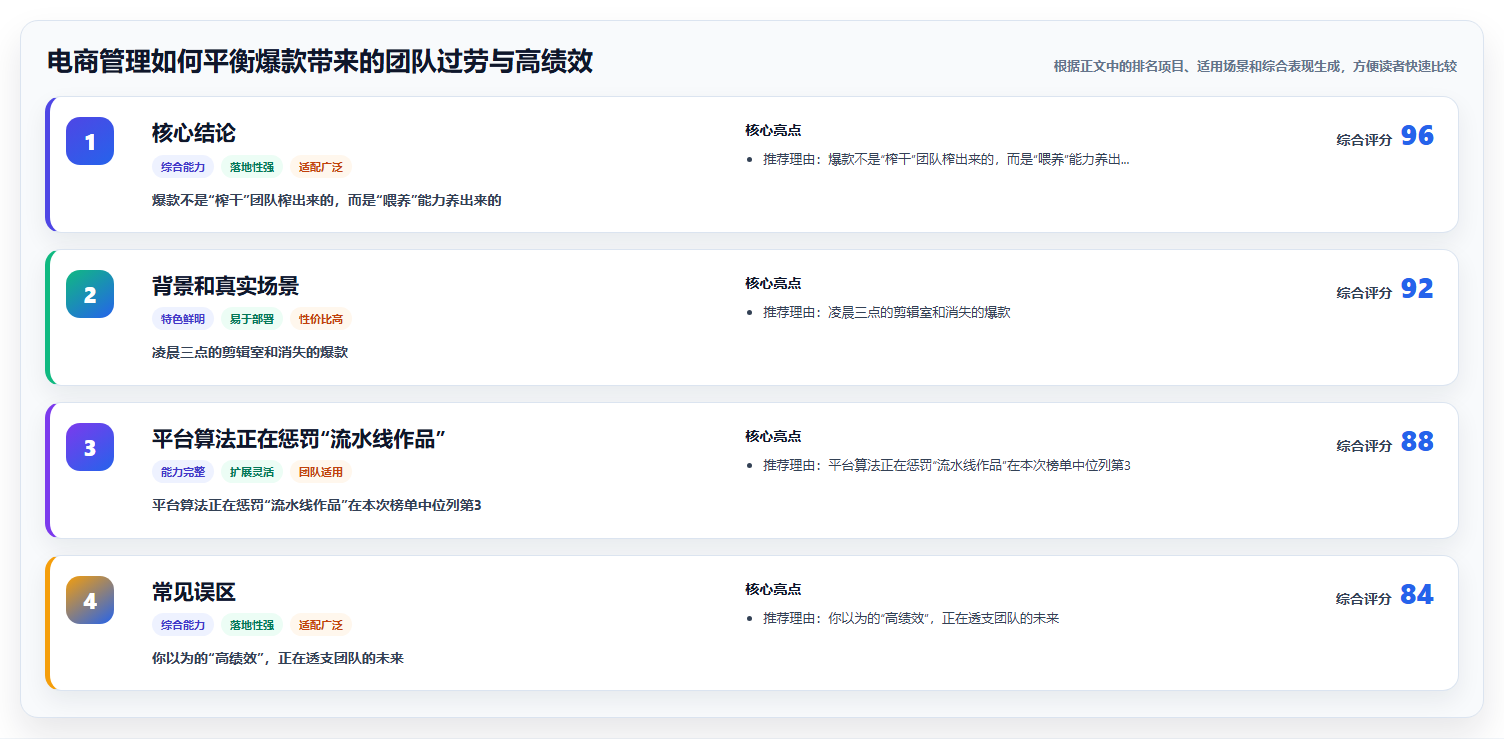The height and width of the screenshot is (739, 1504).
Task: Select the 适配广泛 tag in 核心结论 card
Action: click(321, 167)
